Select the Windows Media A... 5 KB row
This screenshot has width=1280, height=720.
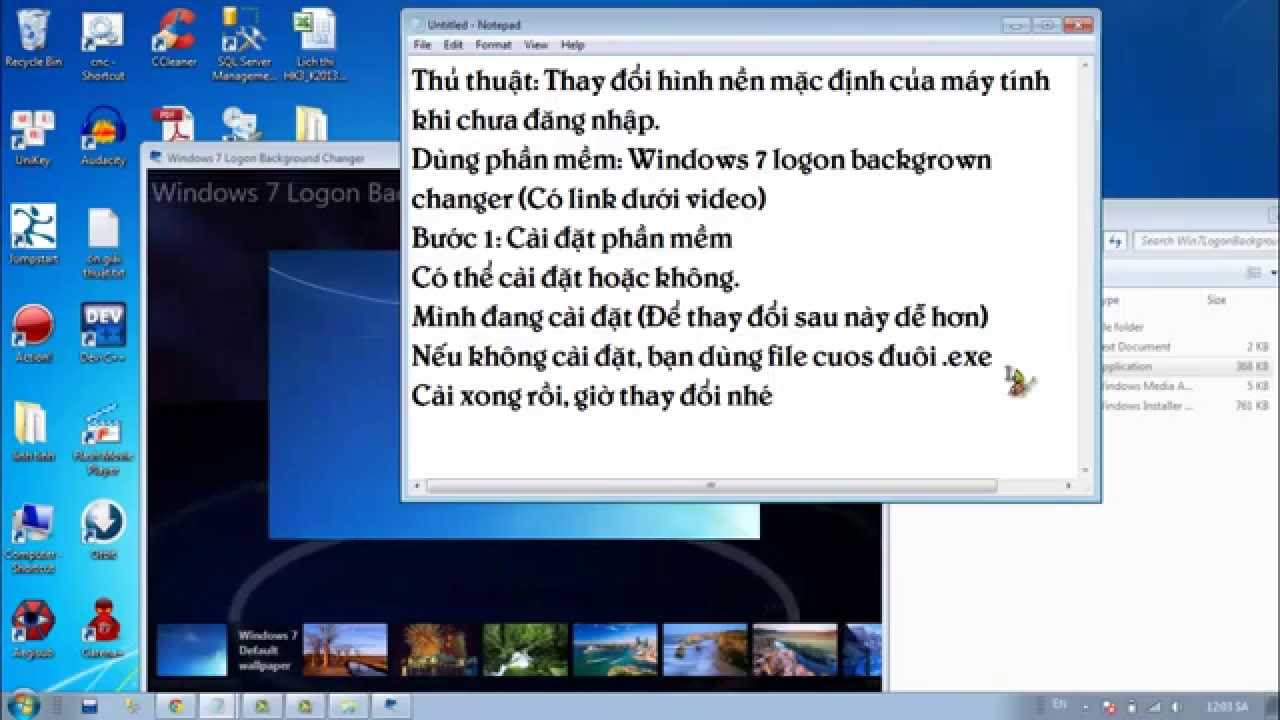(1188, 386)
